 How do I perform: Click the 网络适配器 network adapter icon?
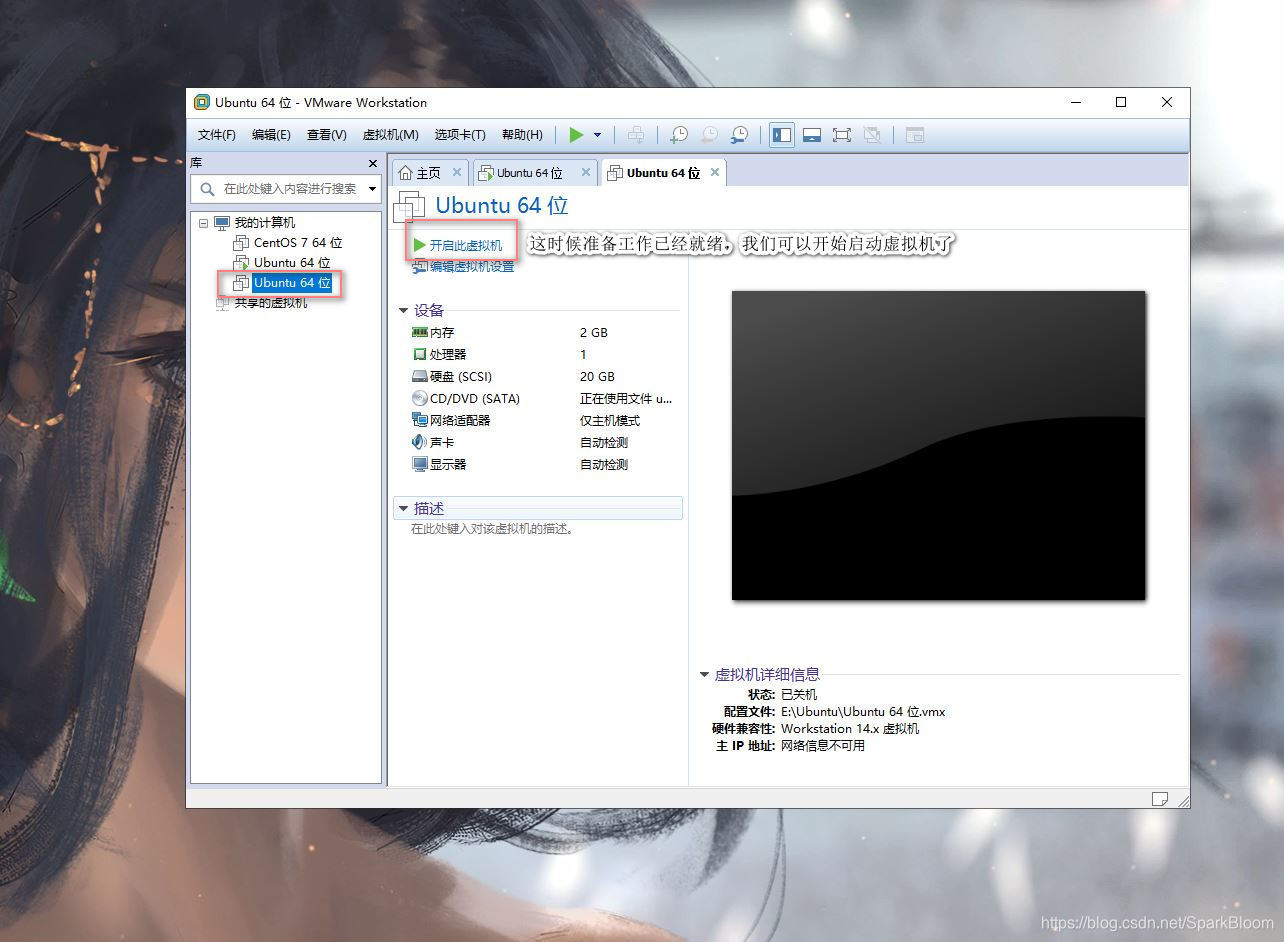420,420
